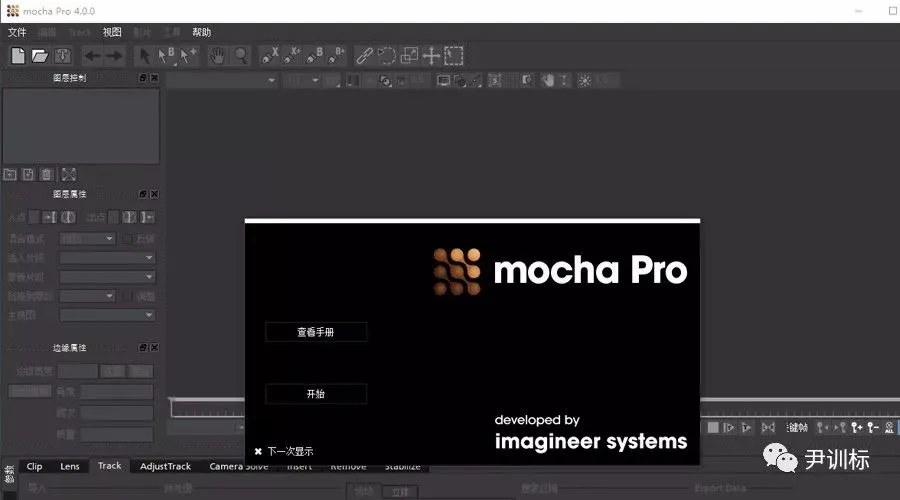
Task: Select the scale tool icon
Action: point(409,56)
